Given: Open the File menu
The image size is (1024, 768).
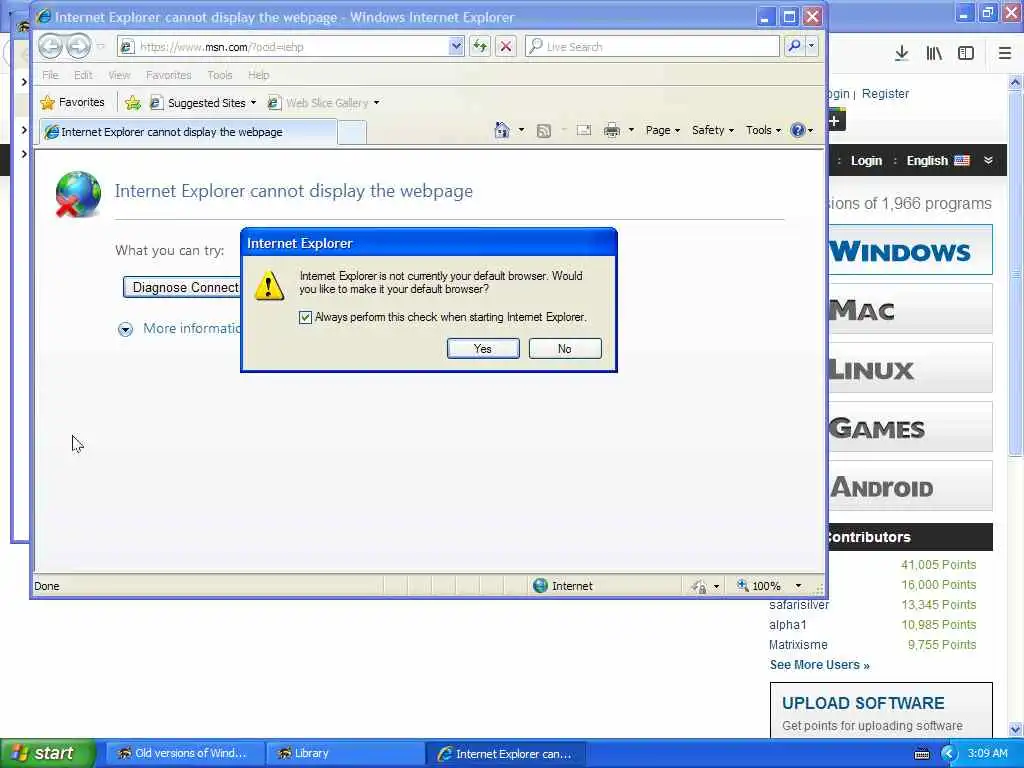Looking at the screenshot, I should click(50, 75).
